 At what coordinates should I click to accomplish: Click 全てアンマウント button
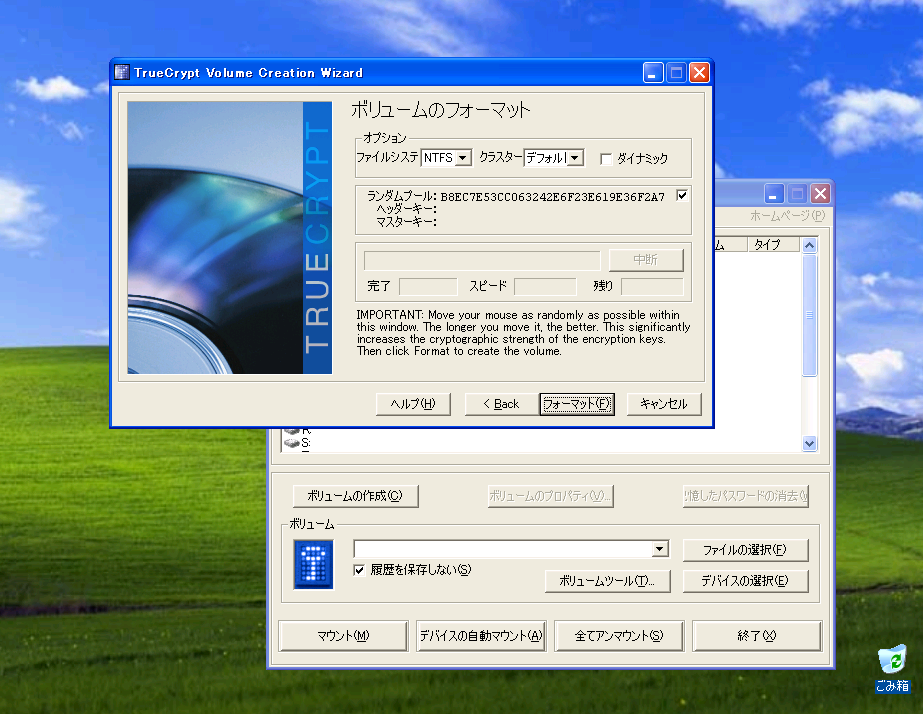[619, 636]
